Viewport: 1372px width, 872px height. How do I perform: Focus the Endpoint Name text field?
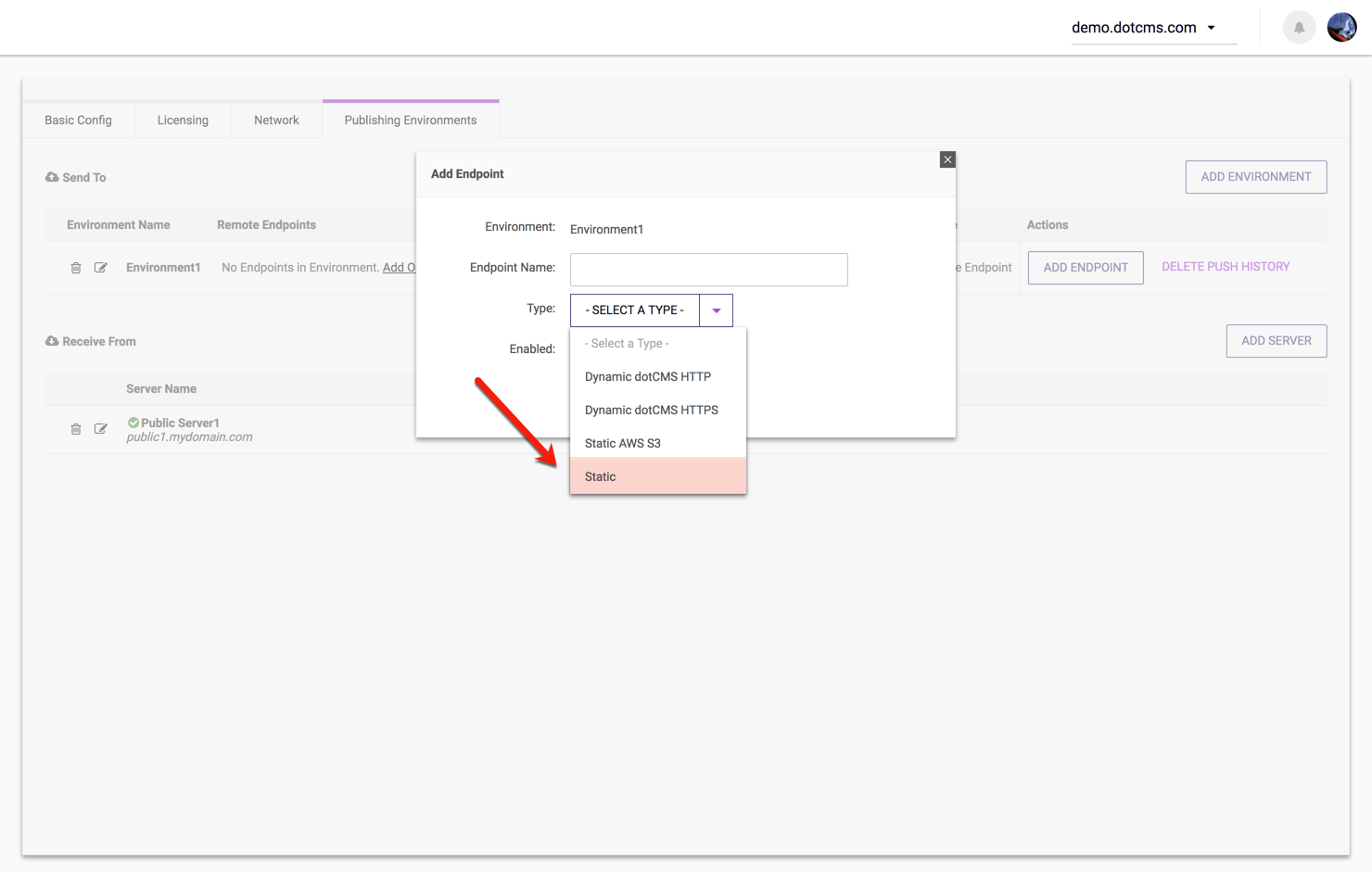click(708, 270)
